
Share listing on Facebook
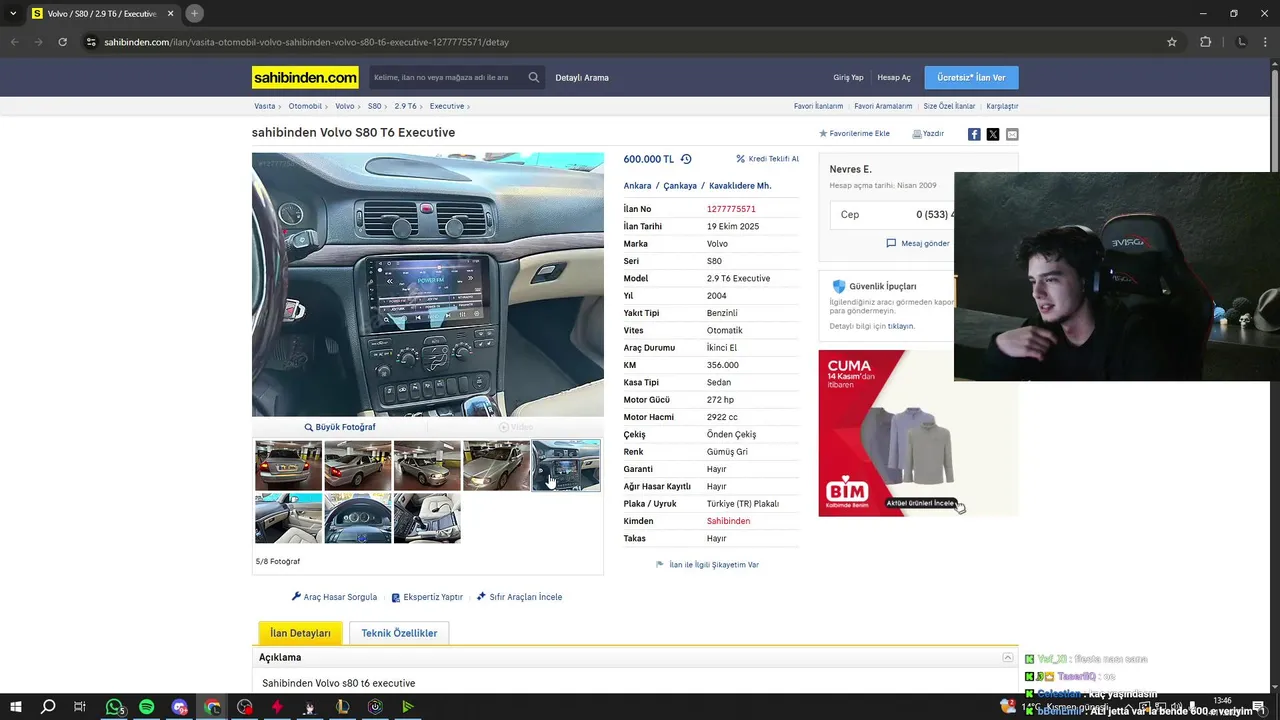(x=974, y=134)
